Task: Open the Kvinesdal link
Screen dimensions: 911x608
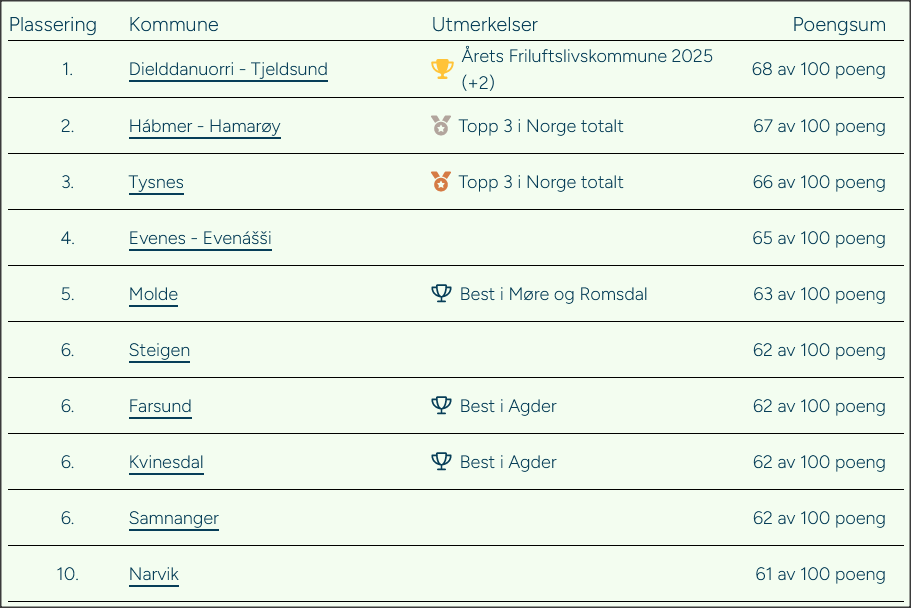Action: (x=166, y=462)
